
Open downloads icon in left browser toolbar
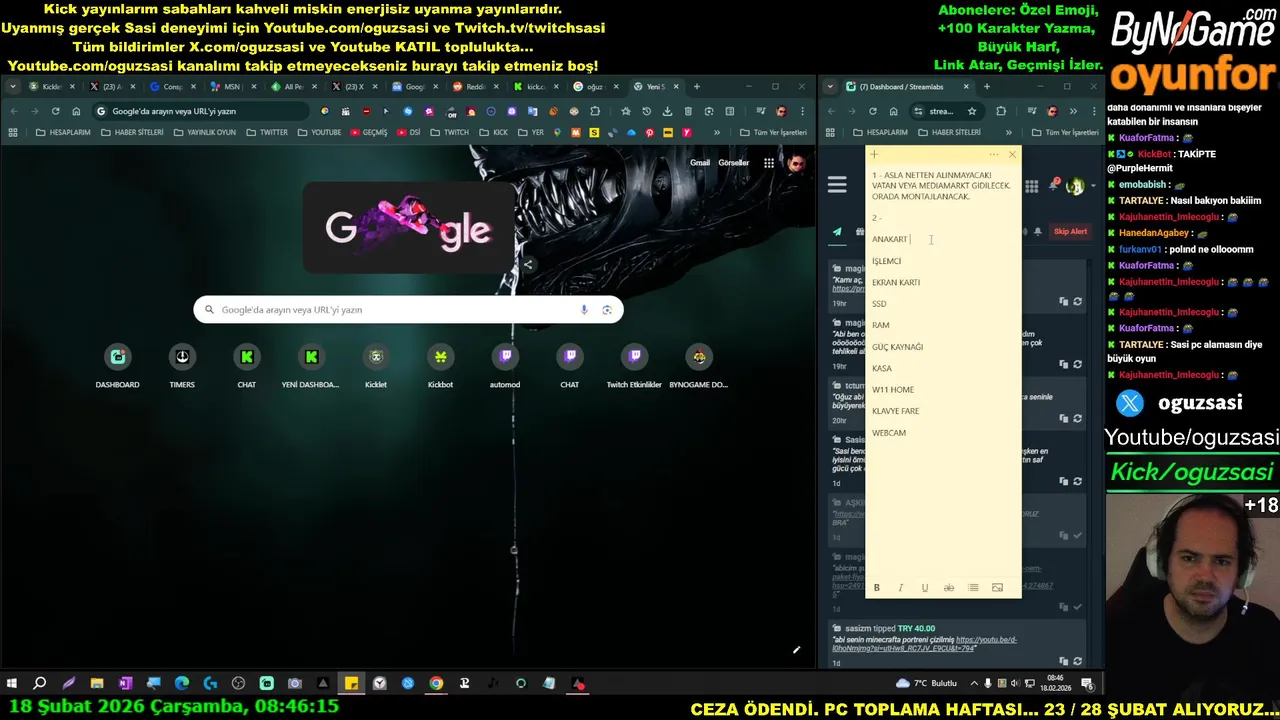tap(667, 111)
